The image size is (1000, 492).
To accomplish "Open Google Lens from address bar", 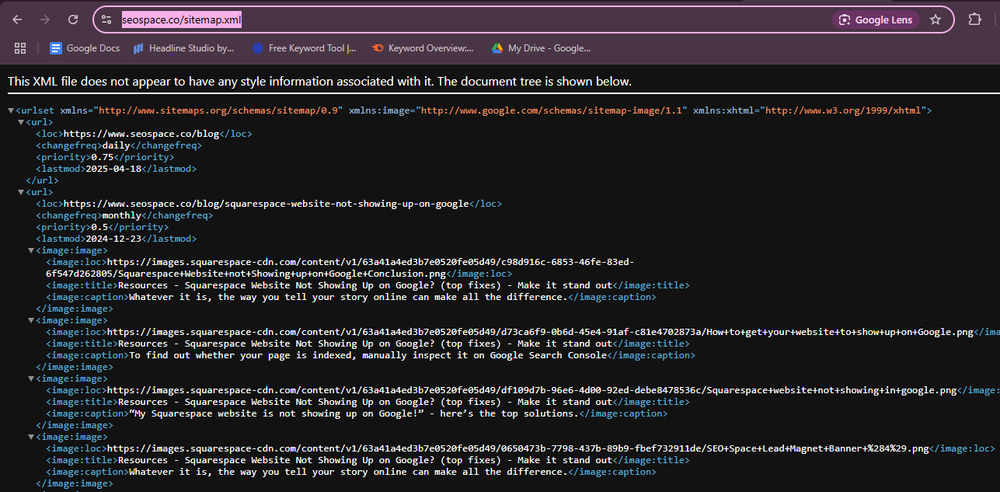I will [x=876, y=20].
